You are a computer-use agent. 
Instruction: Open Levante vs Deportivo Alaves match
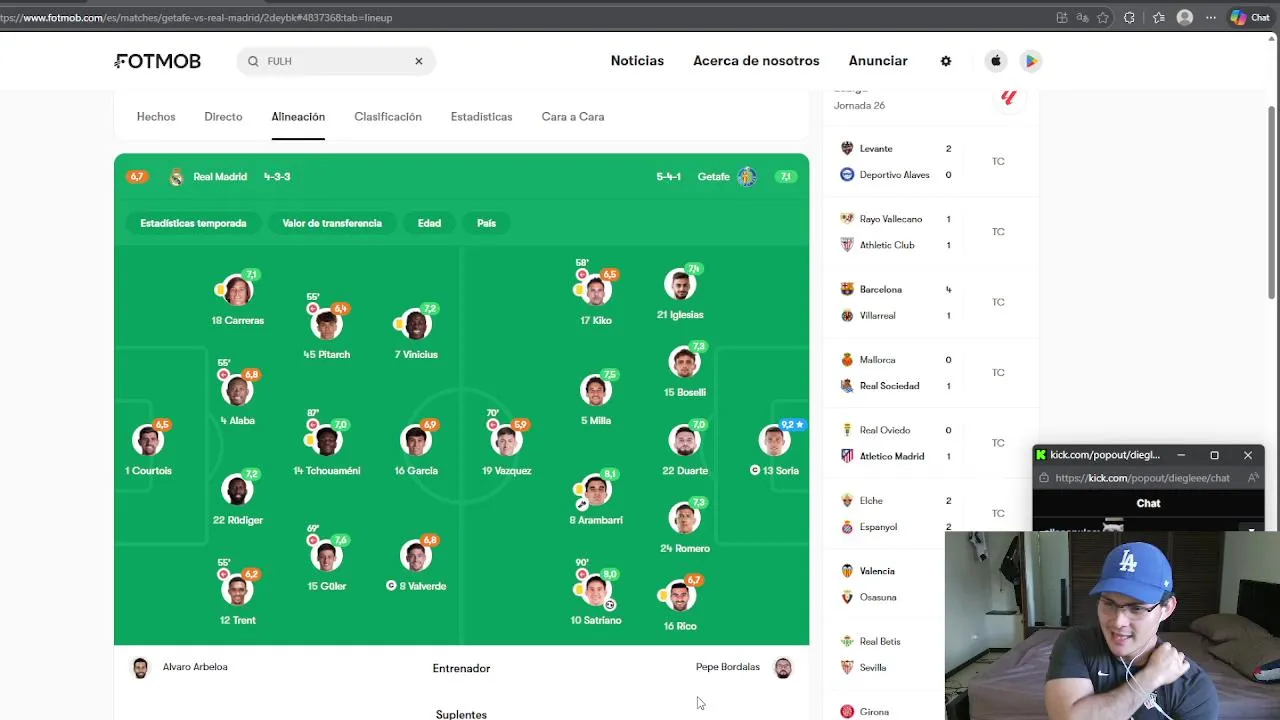pyautogui.click(x=930, y=161)
